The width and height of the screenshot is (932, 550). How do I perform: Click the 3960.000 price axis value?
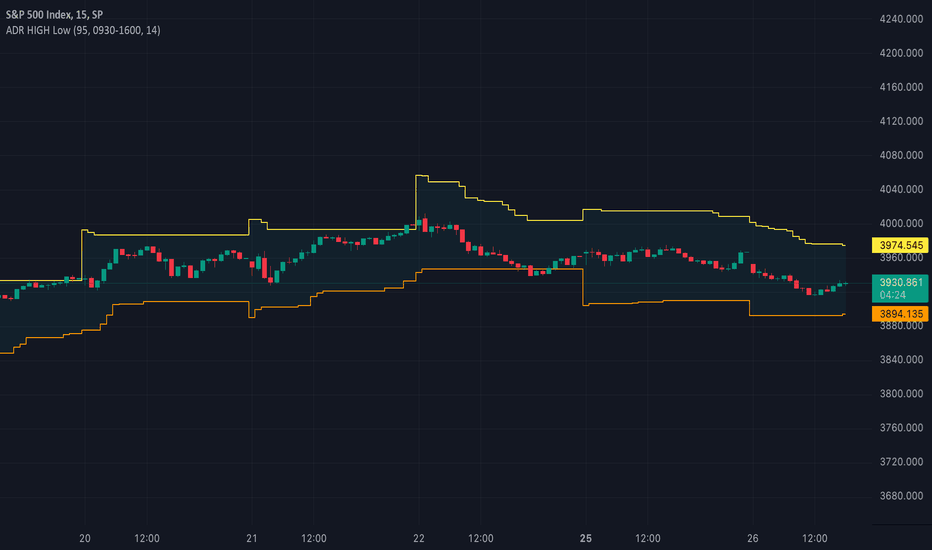[x=901, y=258]
